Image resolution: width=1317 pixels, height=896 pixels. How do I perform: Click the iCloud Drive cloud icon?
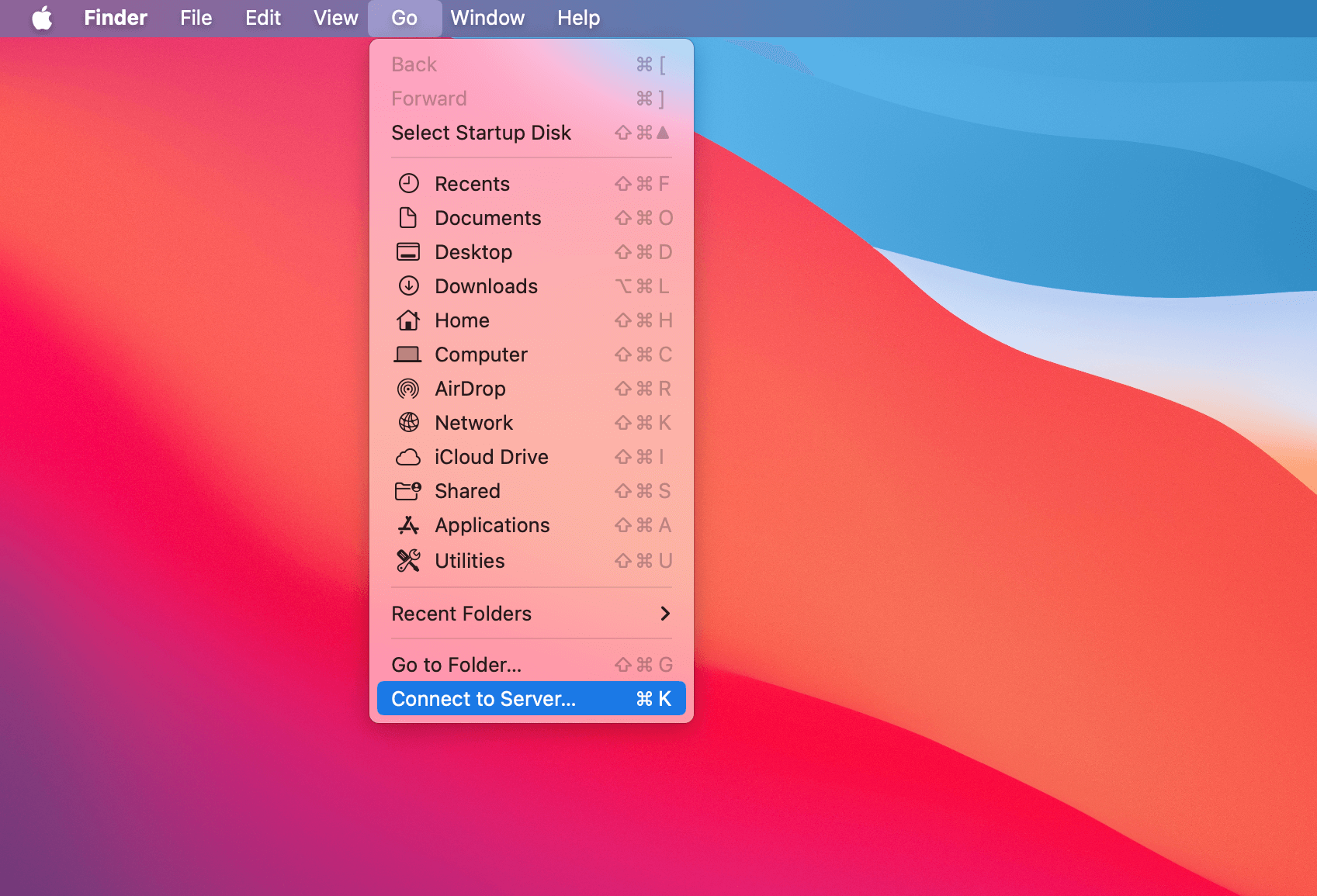(x=409, y=457)
